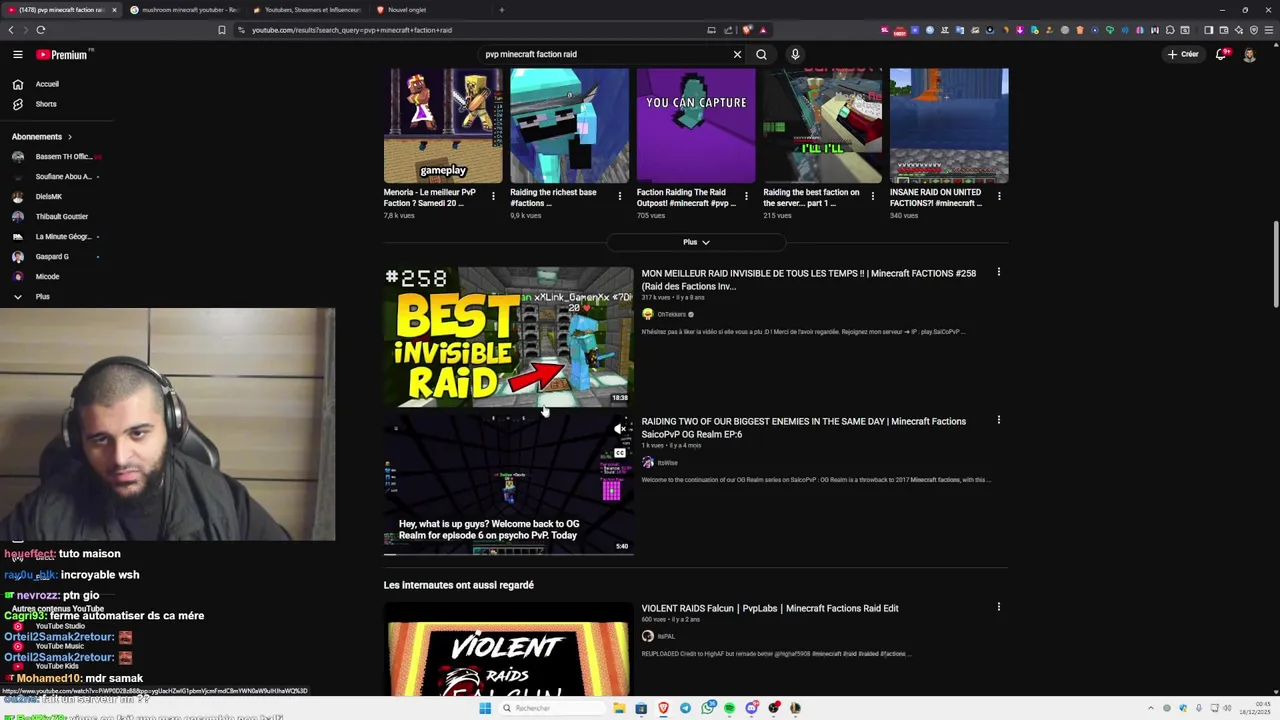Open Spotify from the taskbar

[x=729, y=708]
